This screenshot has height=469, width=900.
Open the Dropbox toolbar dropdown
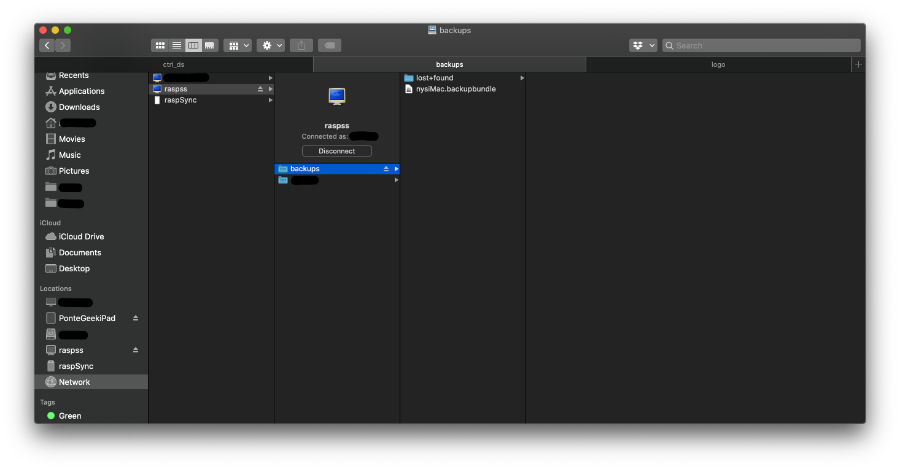coord(643,45)
